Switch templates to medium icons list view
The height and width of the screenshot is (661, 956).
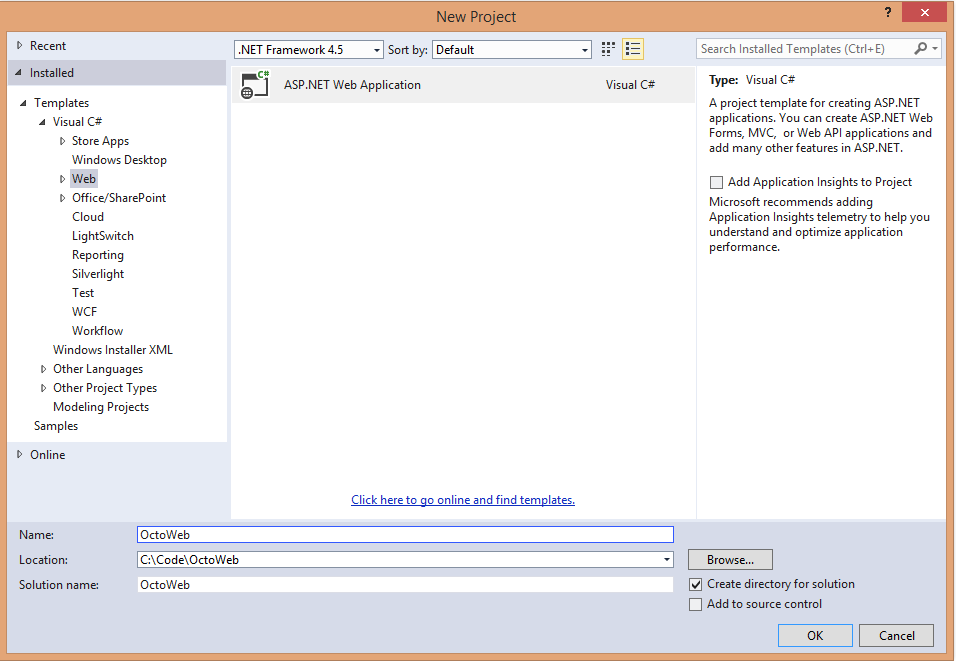pyautogui.click(x=632, y=48)
